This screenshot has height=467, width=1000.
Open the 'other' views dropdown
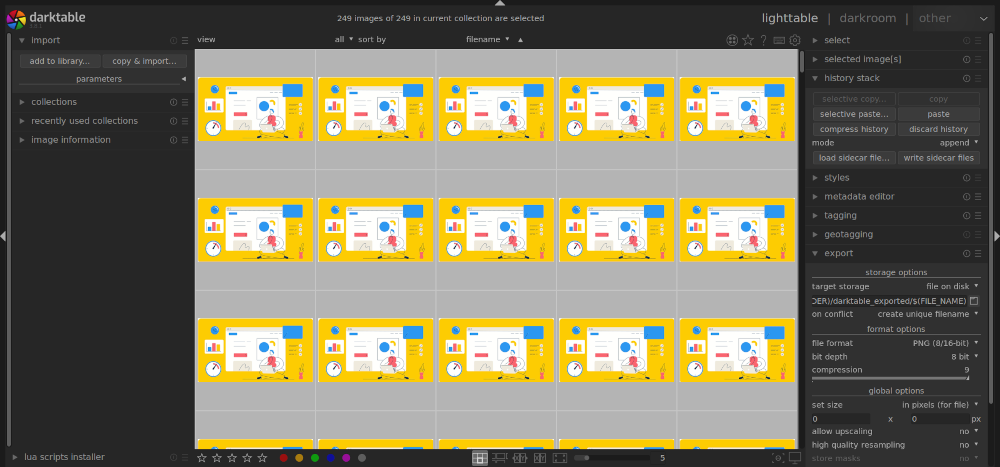[952, 19]
